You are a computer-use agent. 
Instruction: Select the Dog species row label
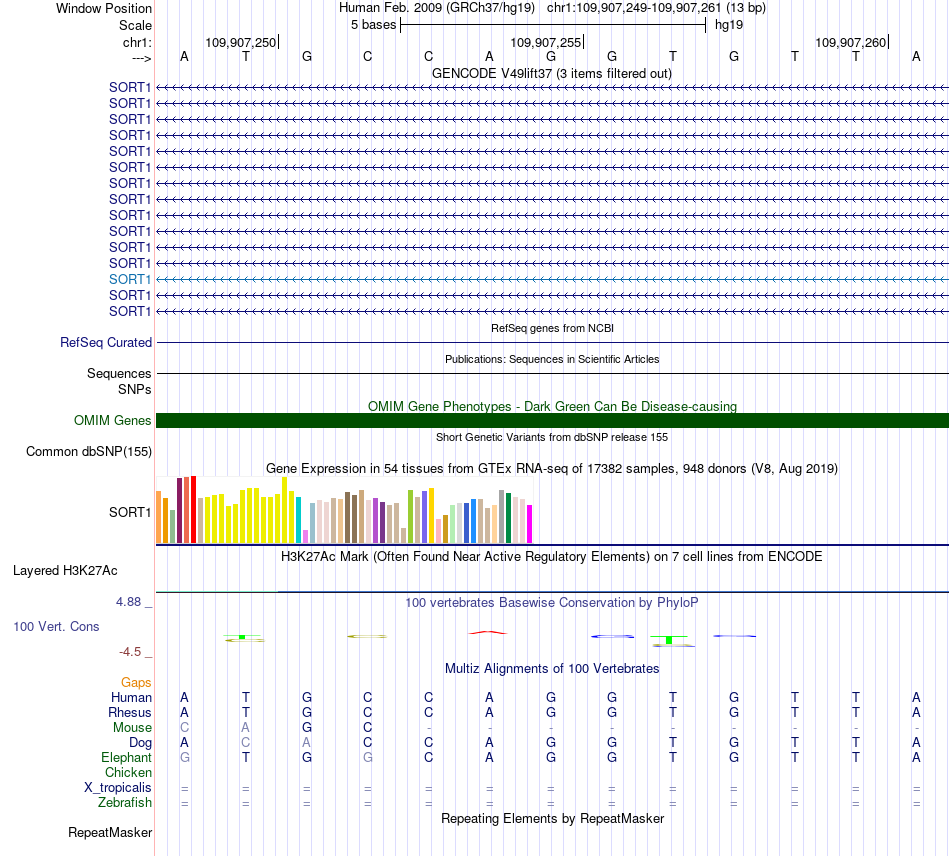(140, 743)
